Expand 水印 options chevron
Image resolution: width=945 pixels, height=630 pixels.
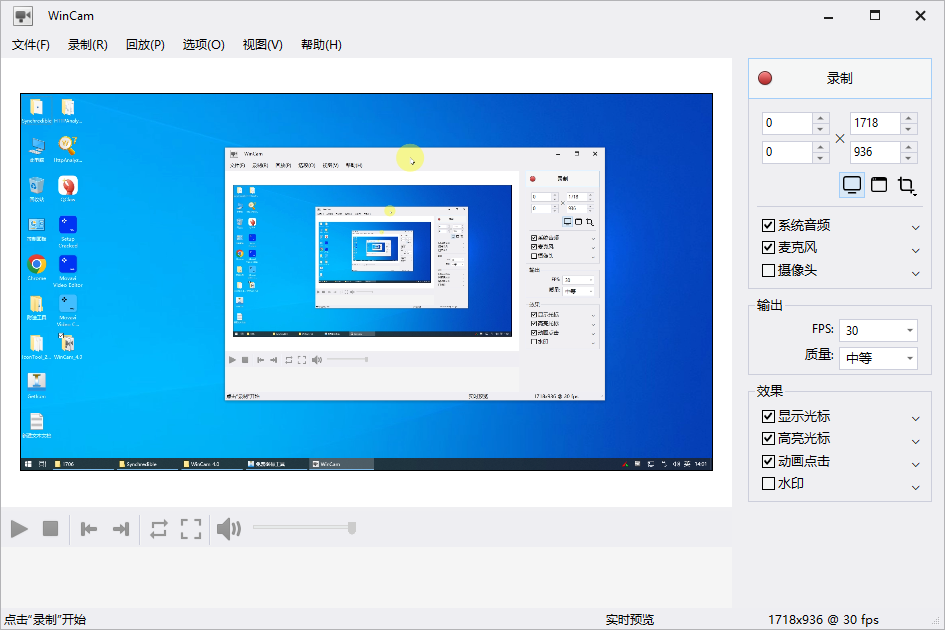[915, 487]
